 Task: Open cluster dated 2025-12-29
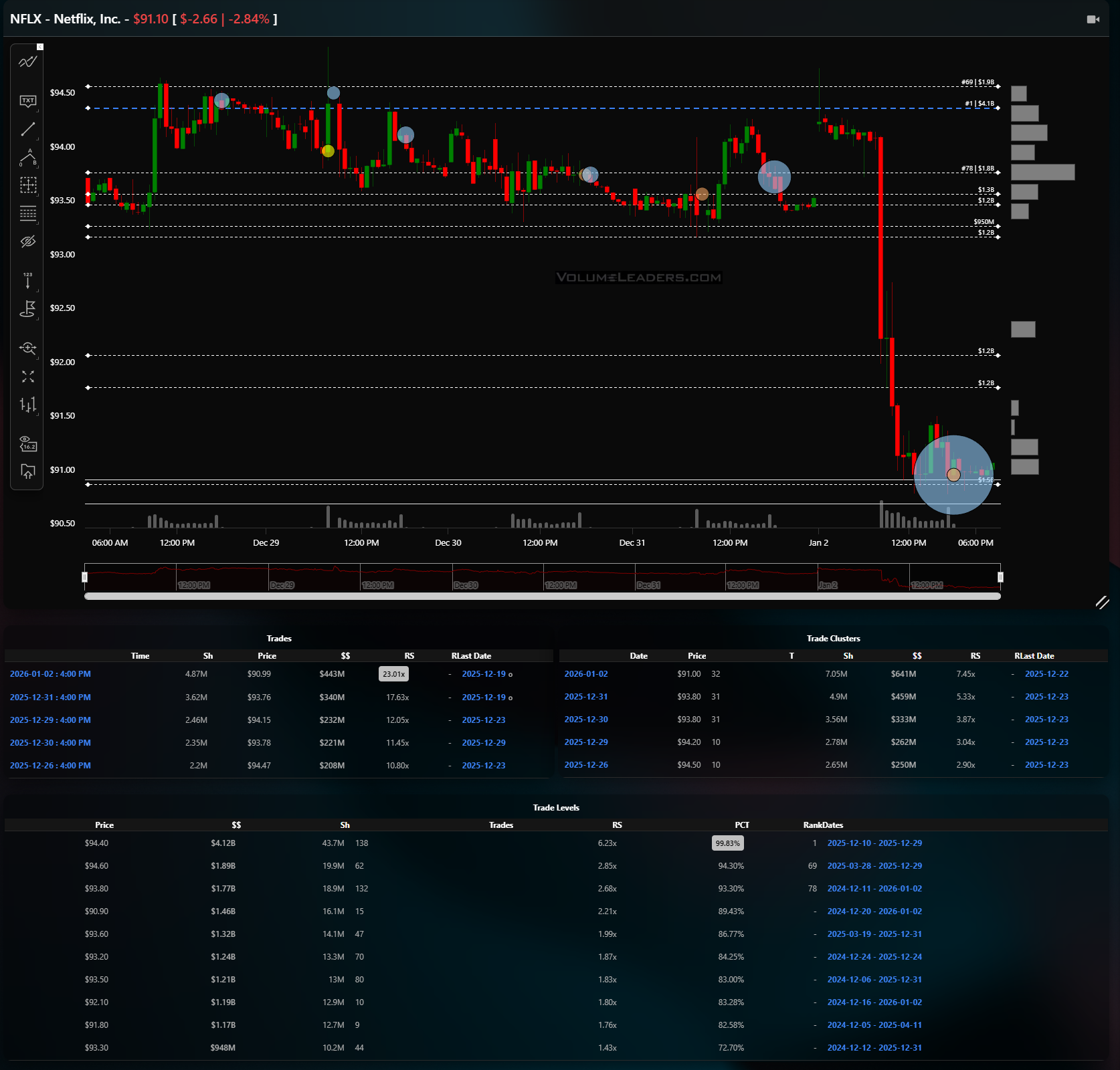click(586, 742)
